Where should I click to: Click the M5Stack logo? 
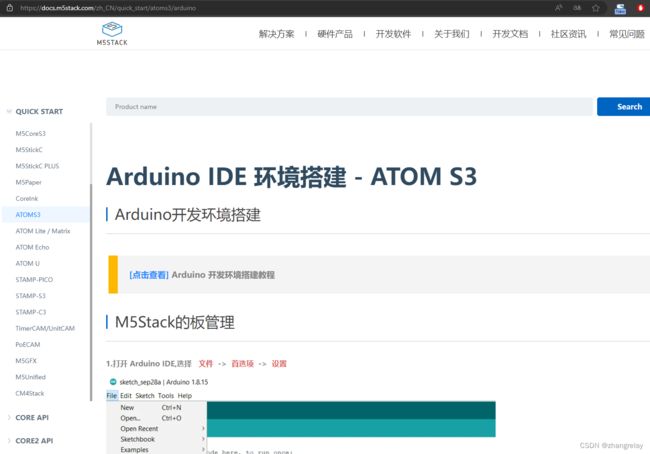pos(112,34)
